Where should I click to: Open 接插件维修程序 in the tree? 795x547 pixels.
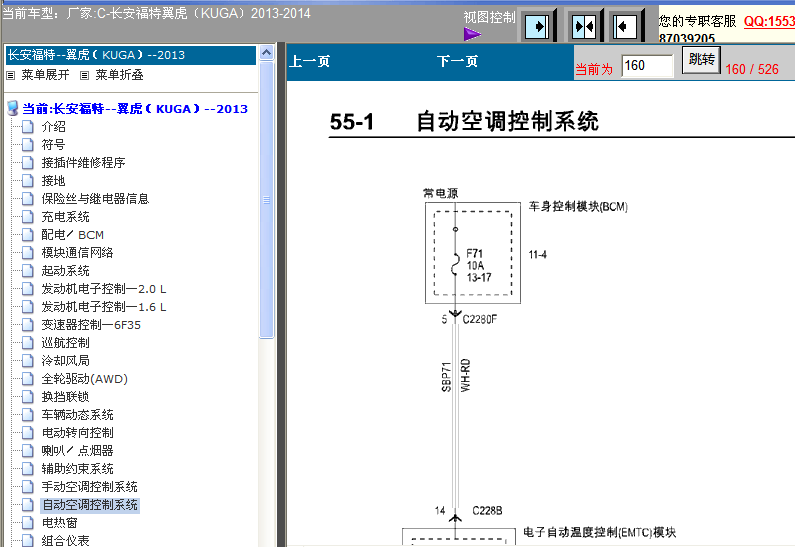(x=83, y=163)
